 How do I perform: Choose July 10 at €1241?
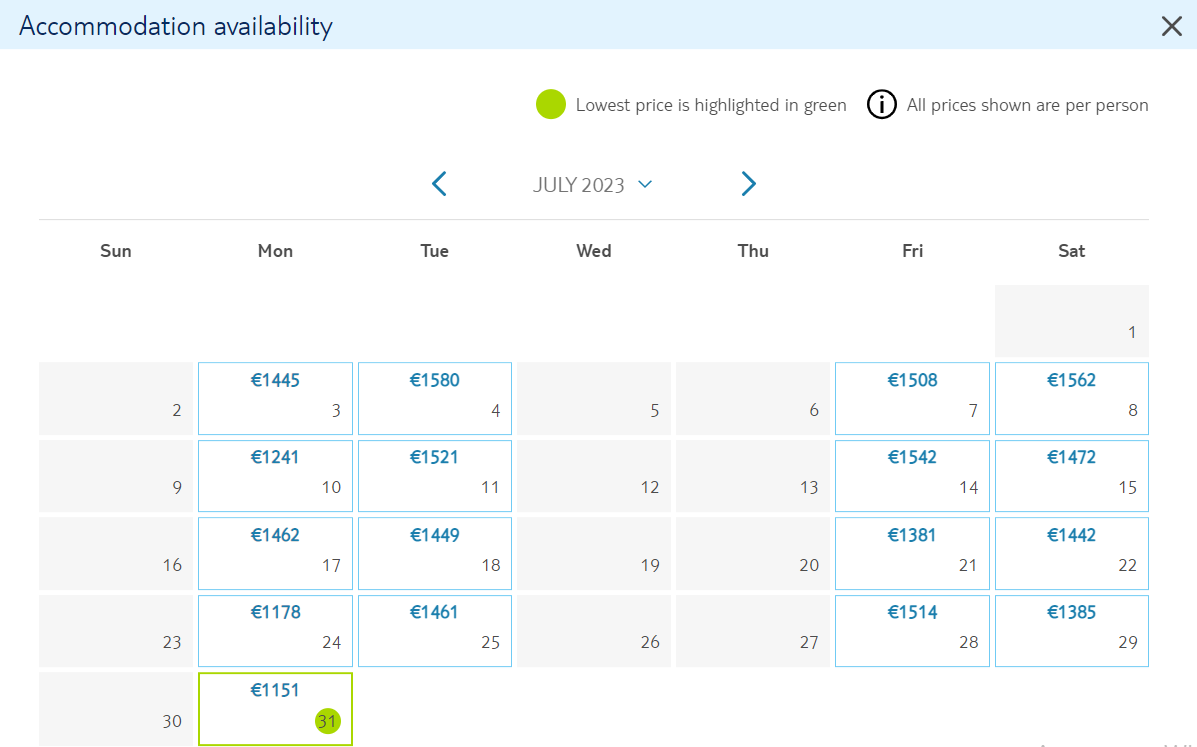coord(275,475)
